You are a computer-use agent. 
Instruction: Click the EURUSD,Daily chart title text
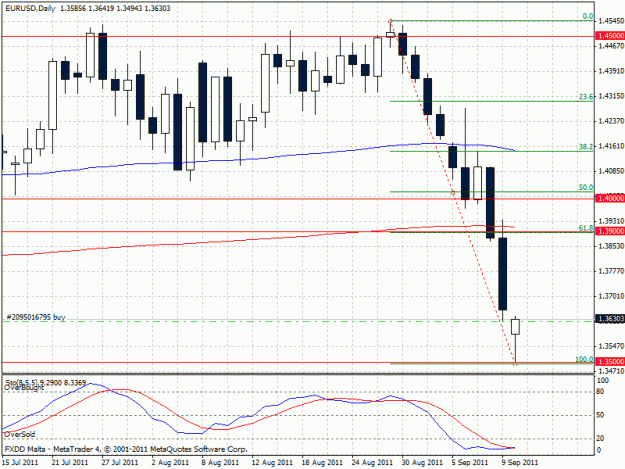pyautogui.click(x=30, y=8)
